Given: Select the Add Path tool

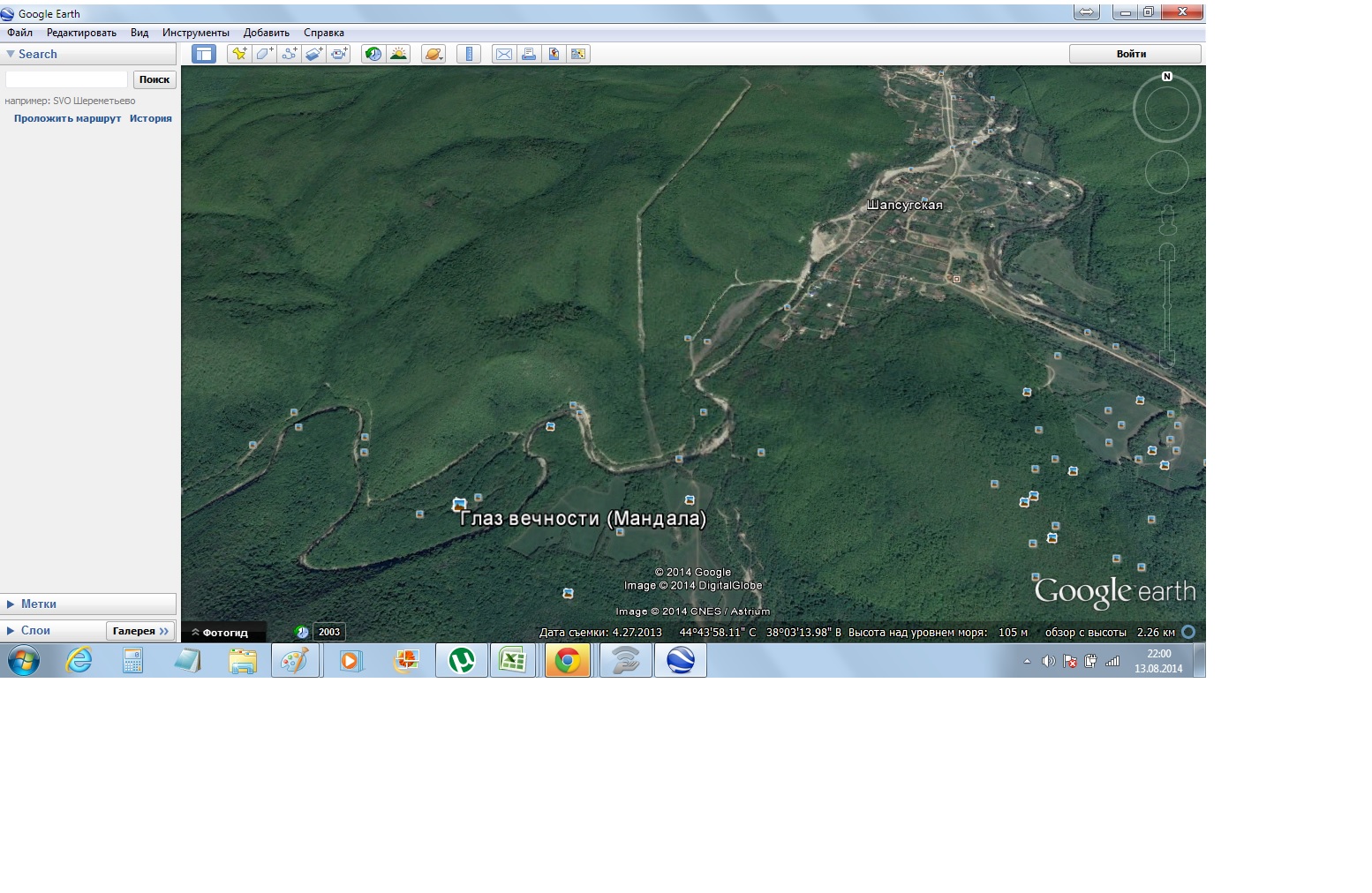Looking at the screenshot, I should pos(289,54).
